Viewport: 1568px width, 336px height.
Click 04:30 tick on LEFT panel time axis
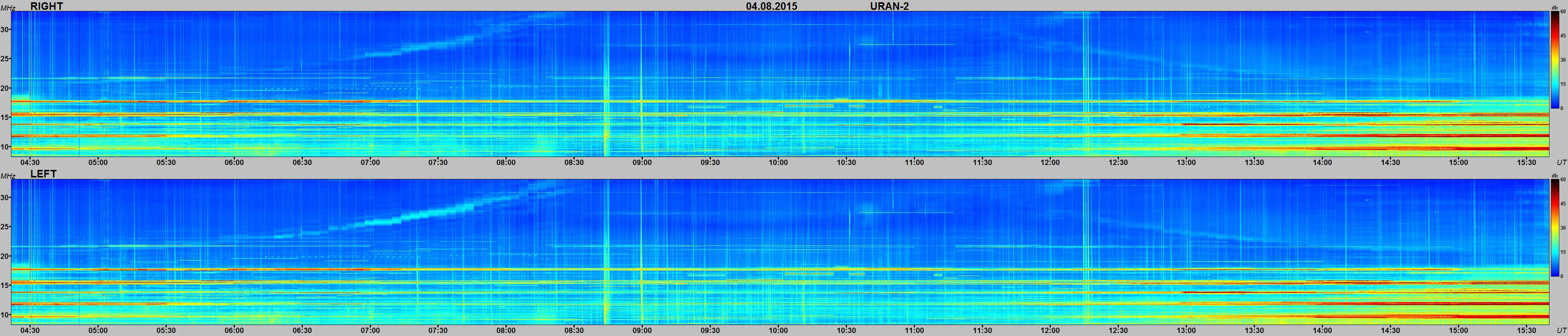tap(30, 331)
